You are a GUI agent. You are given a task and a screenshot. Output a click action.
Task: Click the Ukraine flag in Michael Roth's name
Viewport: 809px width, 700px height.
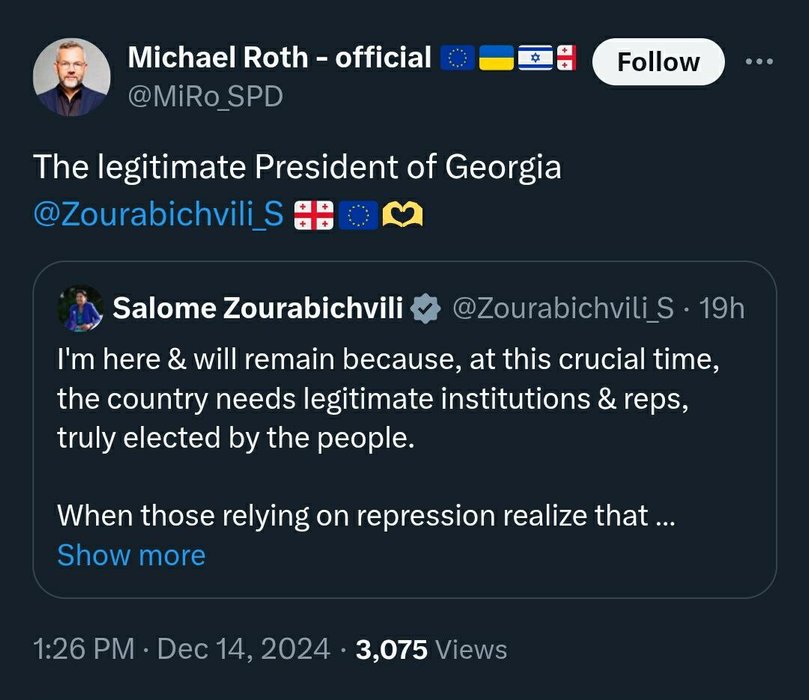497,58
